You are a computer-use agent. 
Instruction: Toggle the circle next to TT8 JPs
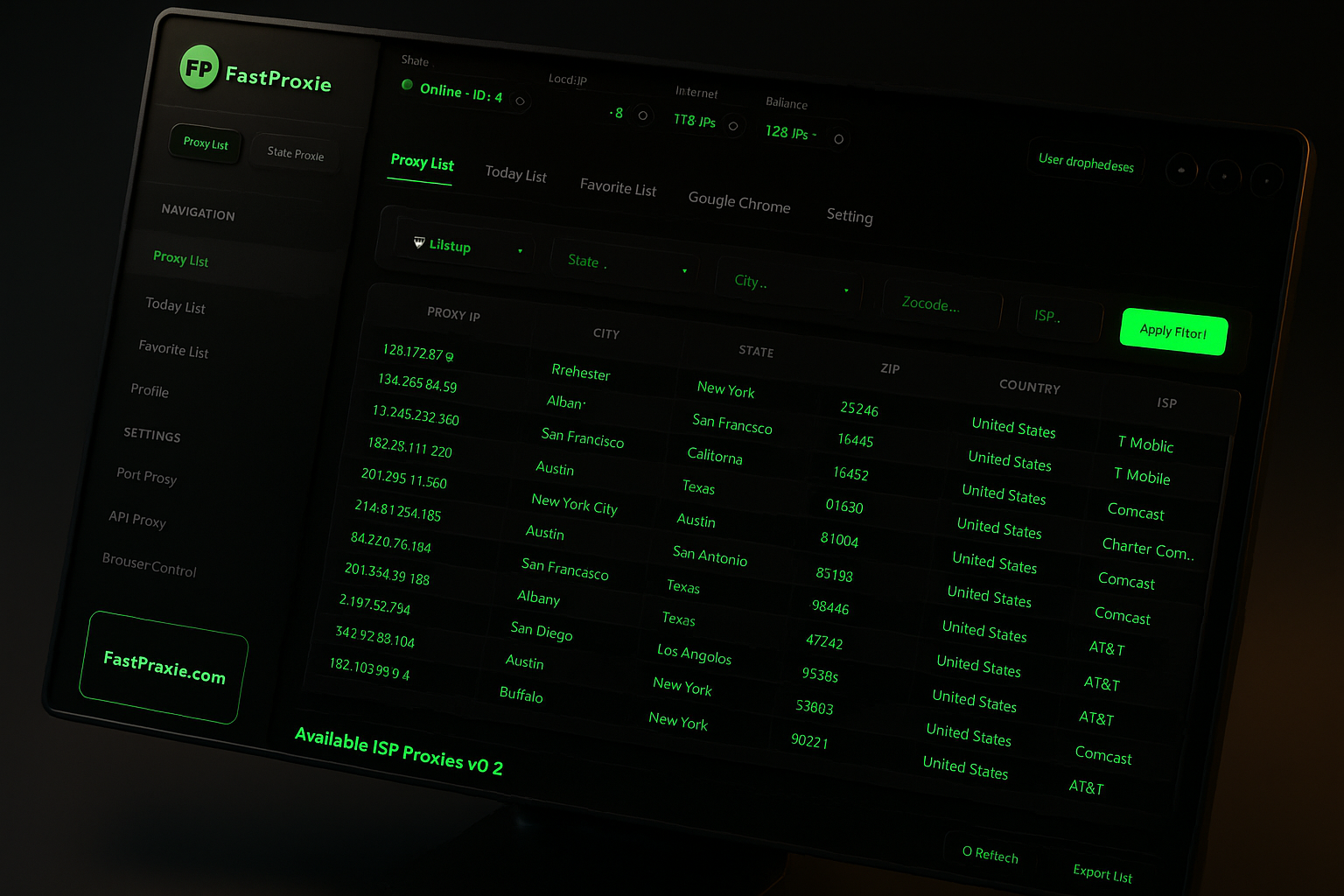tap(733, 126)
